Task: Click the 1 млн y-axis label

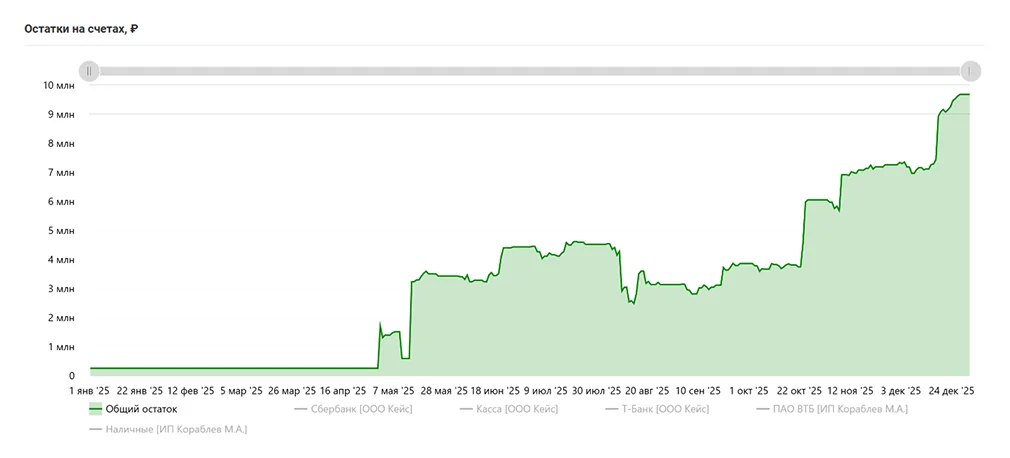Action: coord(60,347)
